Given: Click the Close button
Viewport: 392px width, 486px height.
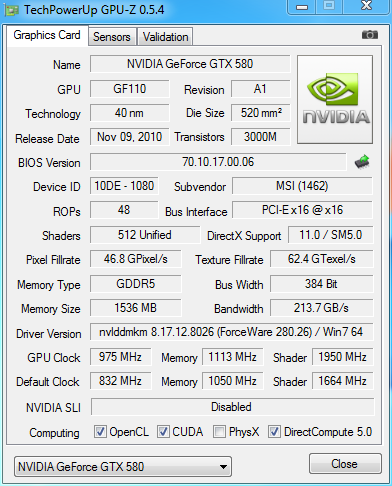Looking at the screenshot, I should pos(345,464).
